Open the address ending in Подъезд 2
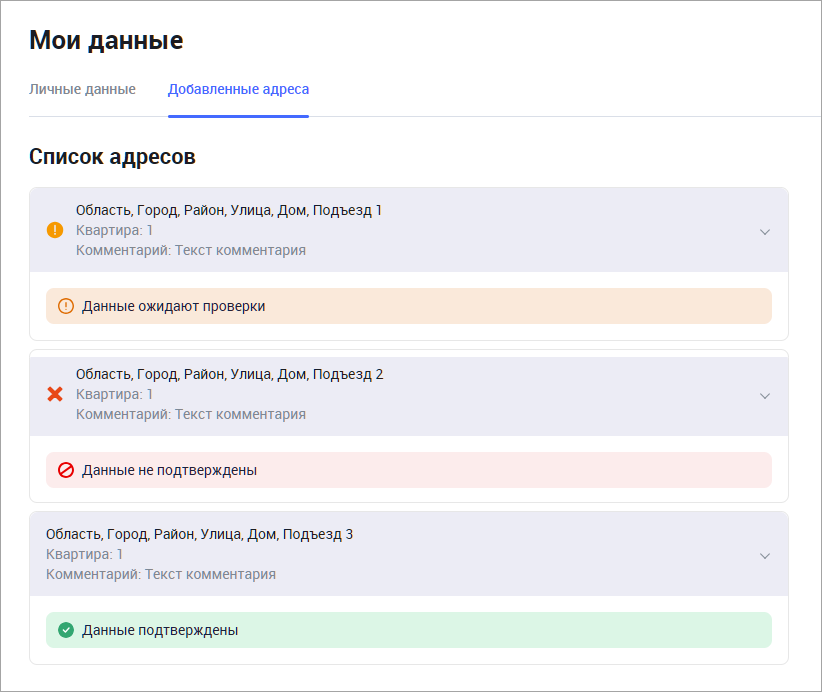Viewport: 822px width, 692px height. 229,374
